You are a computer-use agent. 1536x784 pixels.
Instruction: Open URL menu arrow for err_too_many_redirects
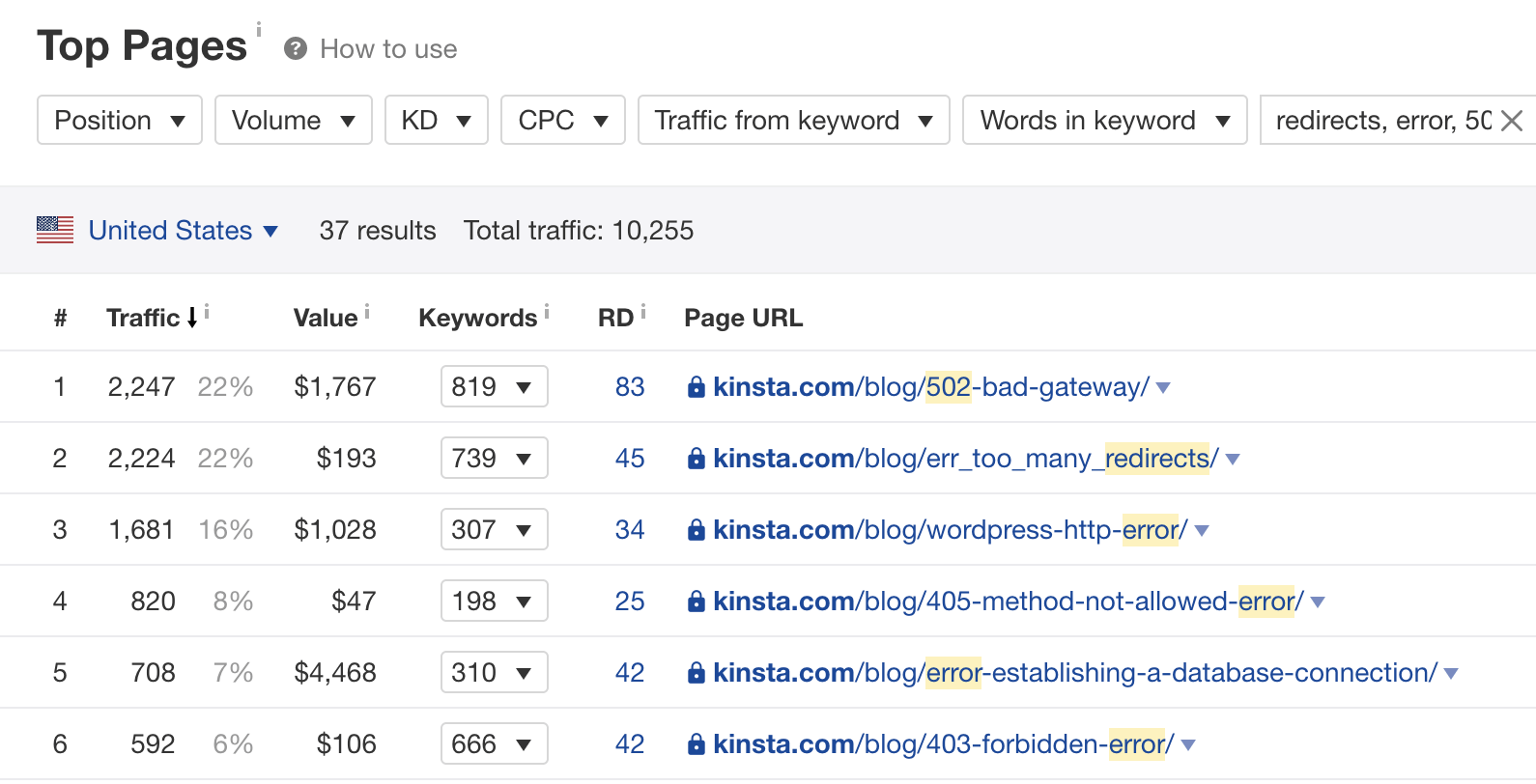[x=1233, y=460]
